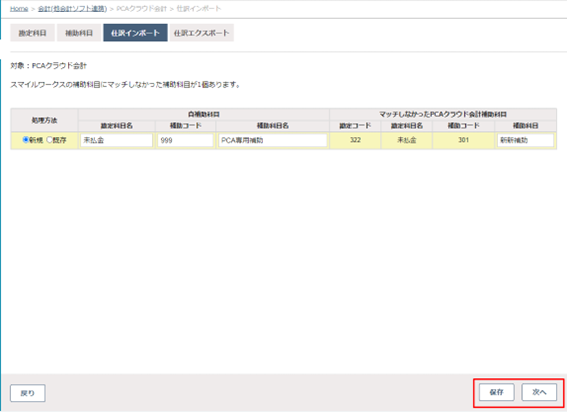The width and height of the screenshot is (567, 412).
Task: Click the 補助コード field showing 999
Action: 185,140
